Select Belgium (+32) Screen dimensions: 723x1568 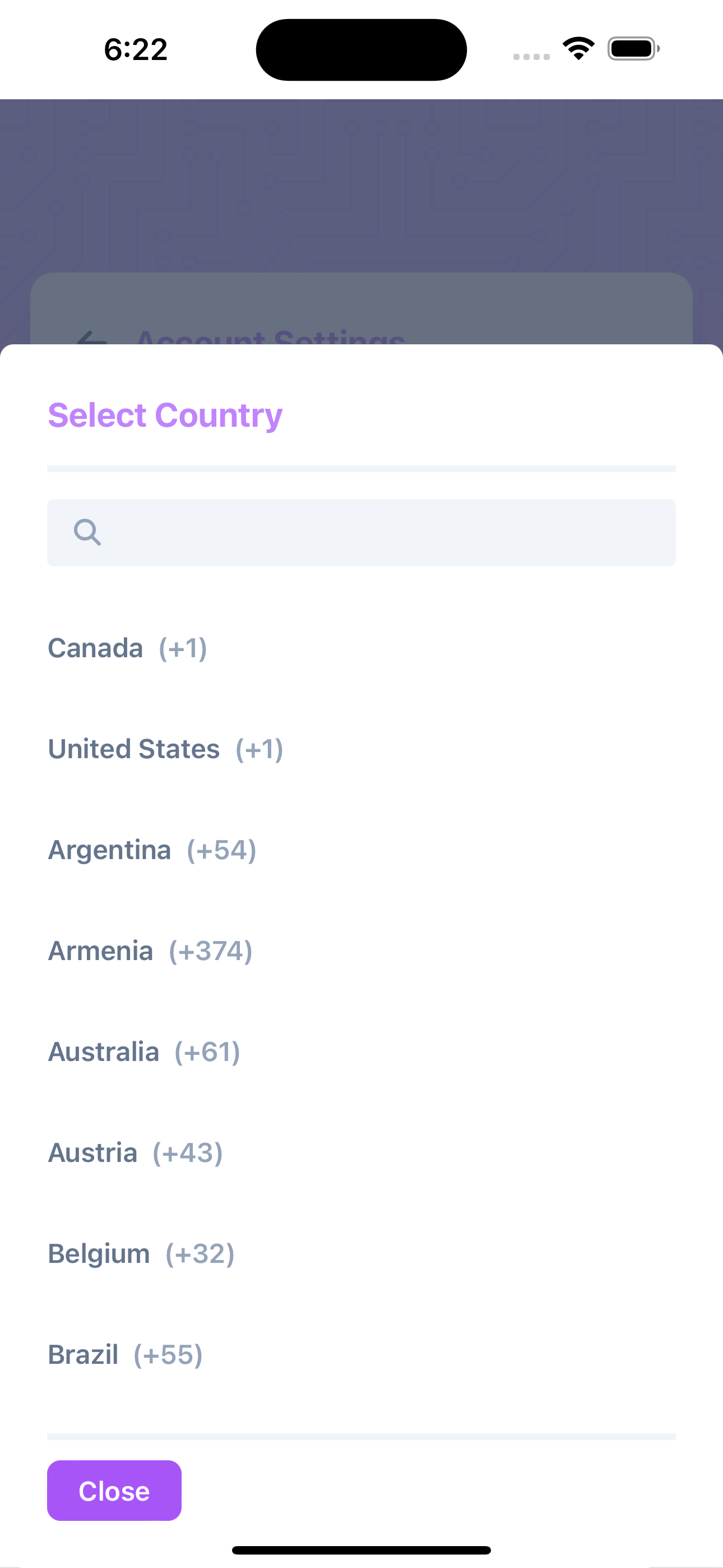(141, 1254)
